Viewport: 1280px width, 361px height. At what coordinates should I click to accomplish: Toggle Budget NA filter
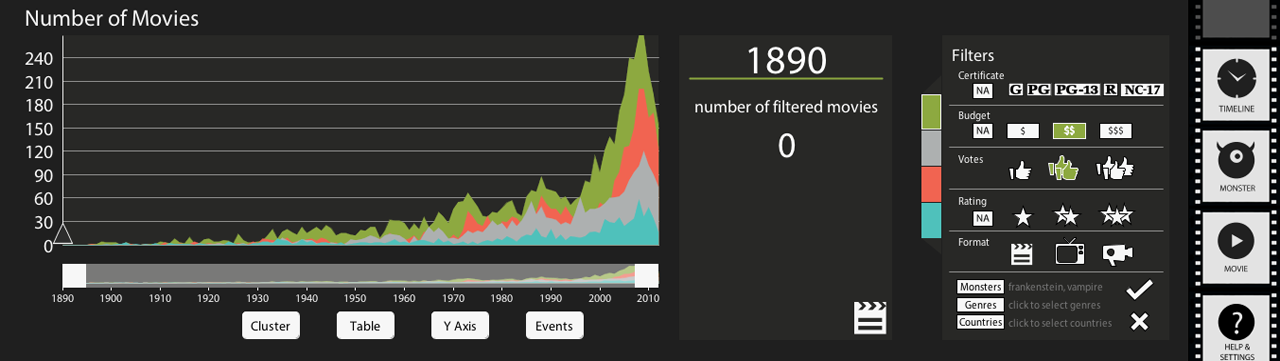pyautogui.click(x=983, y=131)
